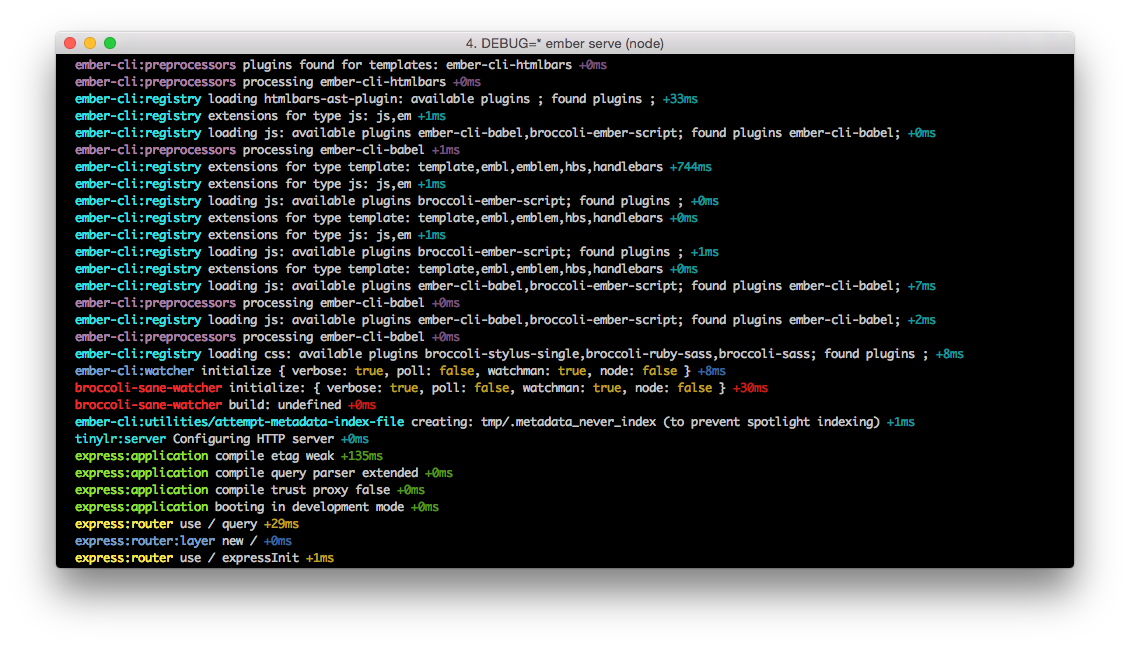The width and height of the screenshot is (1130, 648).
Task: Click the "express:router:layer" label
Action: [x=145, y=541]
